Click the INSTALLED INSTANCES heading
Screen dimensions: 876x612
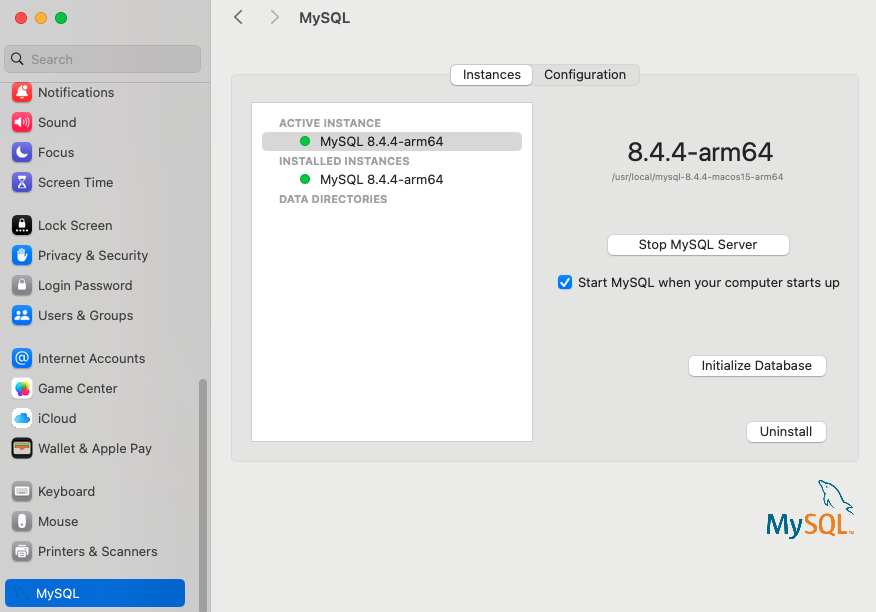coord(344,161)
